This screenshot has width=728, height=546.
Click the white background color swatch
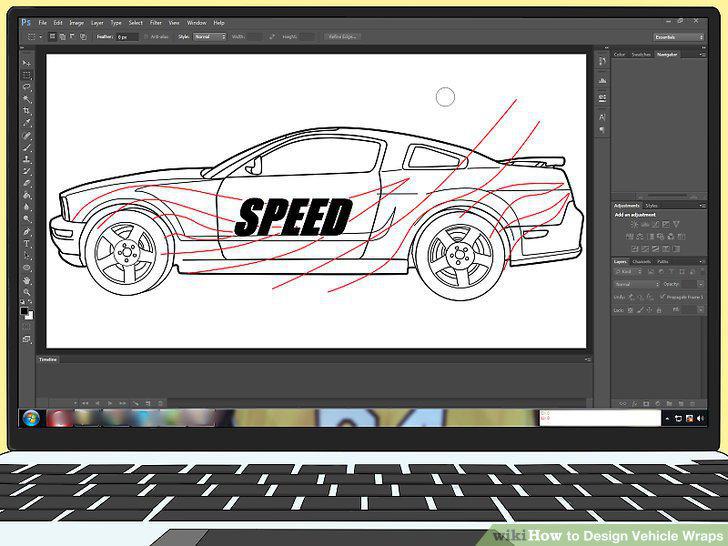30,316
